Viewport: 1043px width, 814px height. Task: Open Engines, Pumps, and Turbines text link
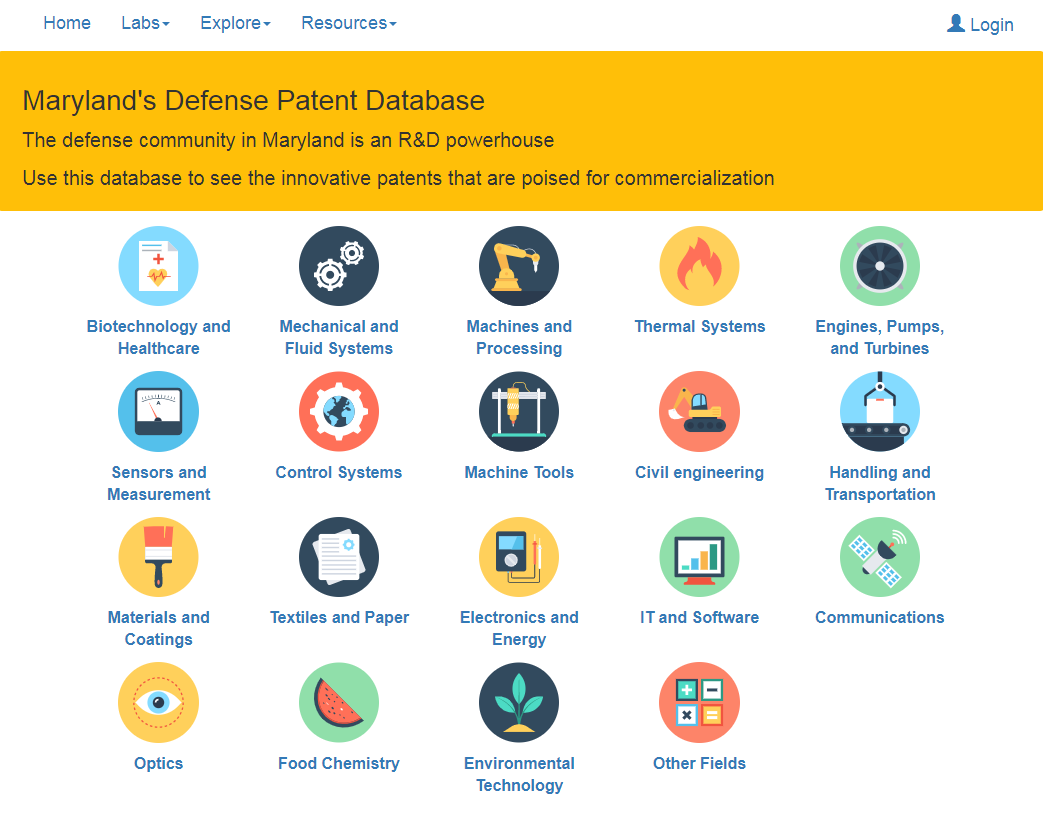click(879, 337)
